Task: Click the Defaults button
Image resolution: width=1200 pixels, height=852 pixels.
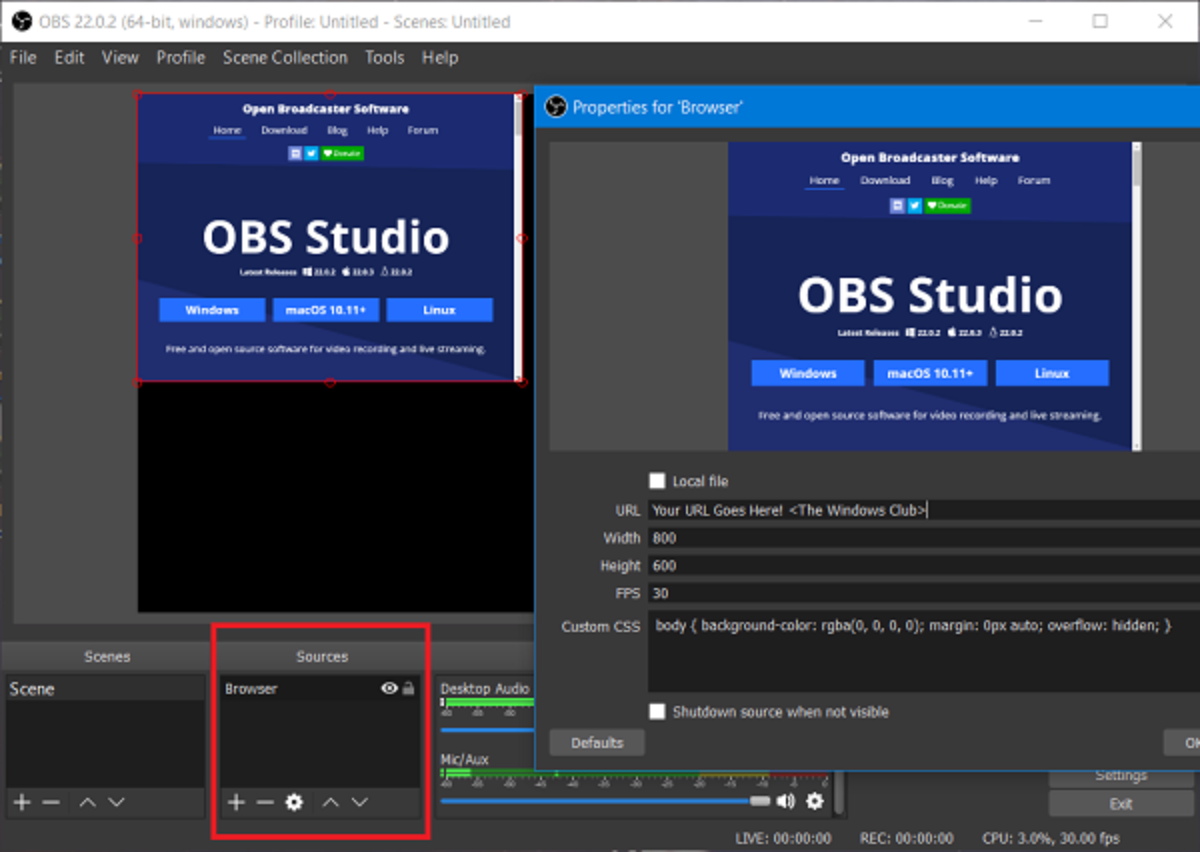Action: pos(597,743)
